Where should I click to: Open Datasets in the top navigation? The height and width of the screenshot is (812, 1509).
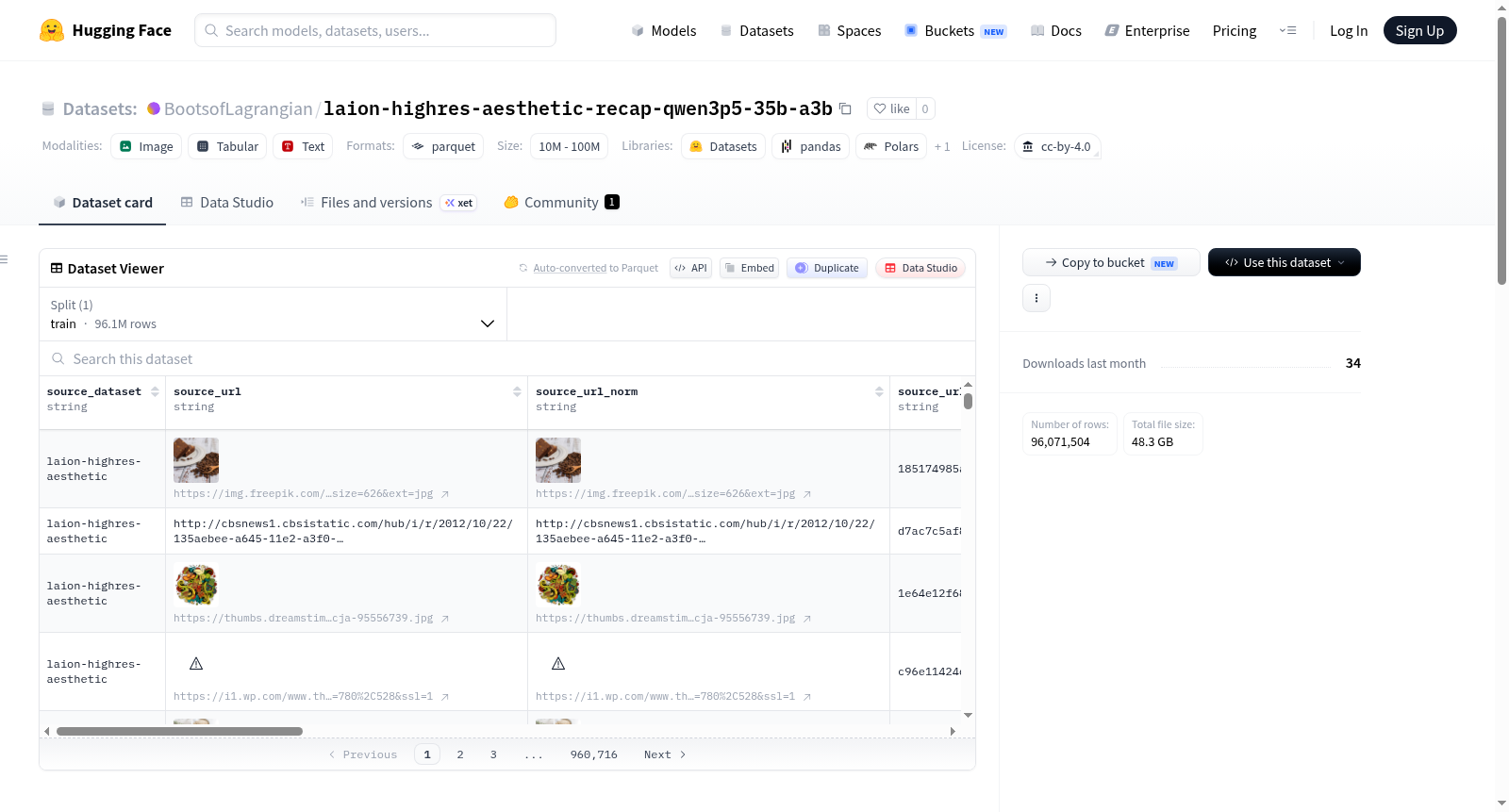757,30
